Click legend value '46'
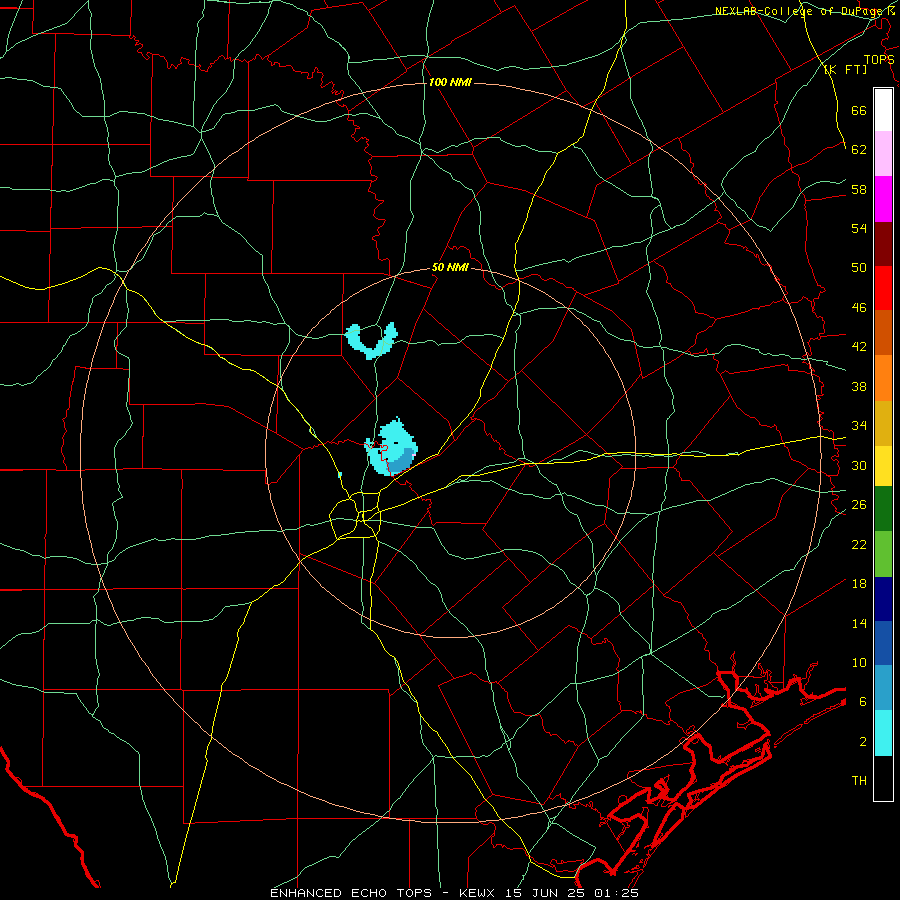The height and width of the screenshot is (900, 900). pyautogui.click(x=859, y=308)
